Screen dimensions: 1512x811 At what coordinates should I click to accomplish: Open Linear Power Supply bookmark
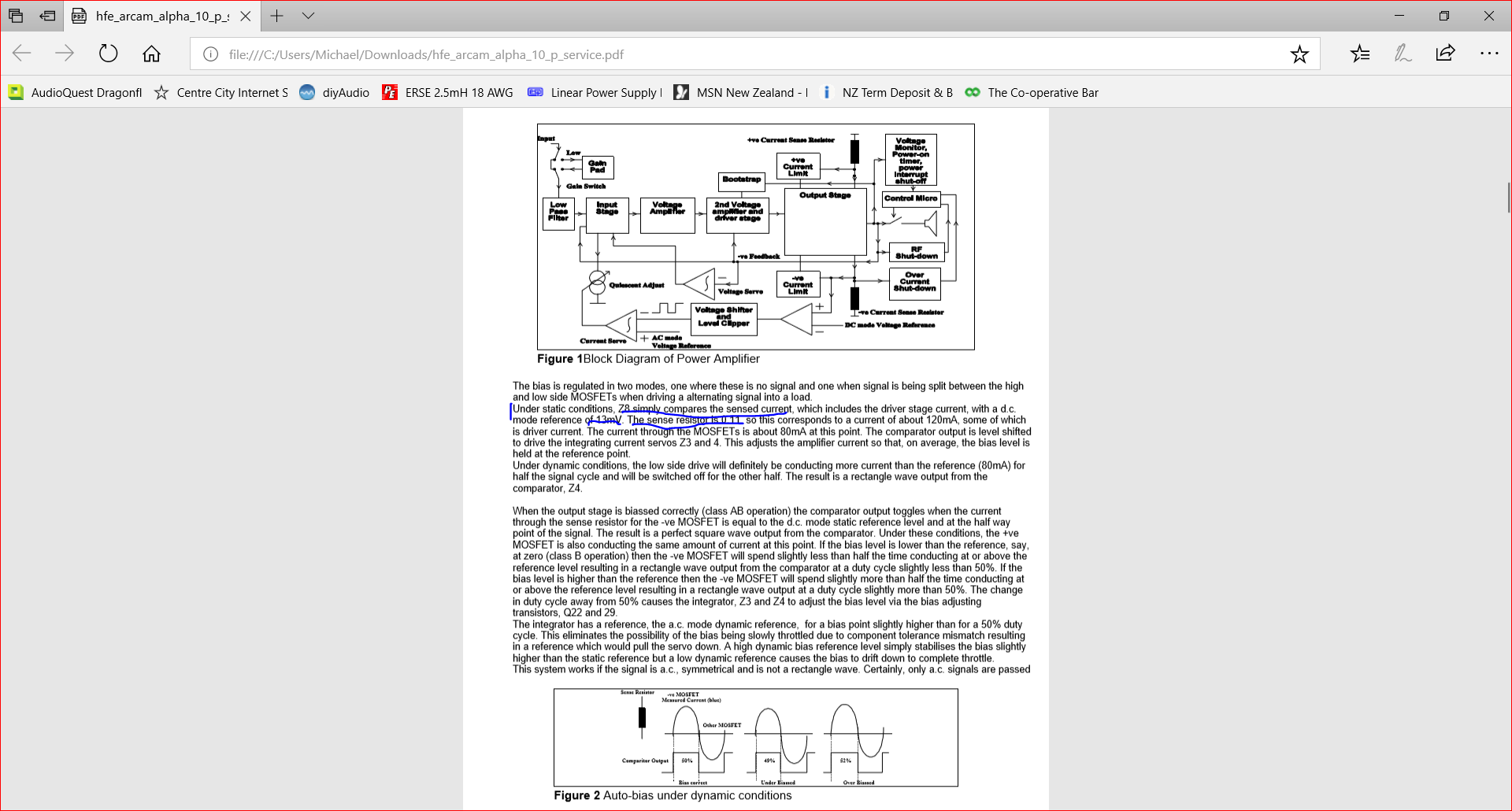[595, 92]
